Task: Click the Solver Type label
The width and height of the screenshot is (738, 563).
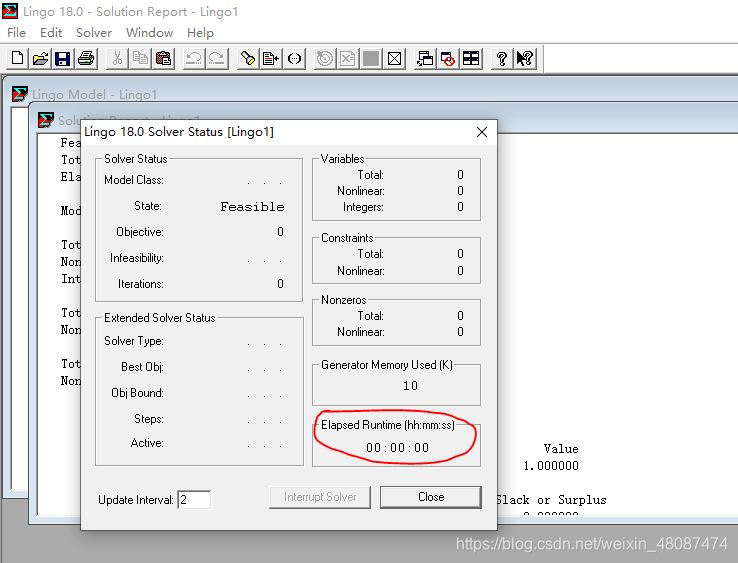Action: coord(134,341)
